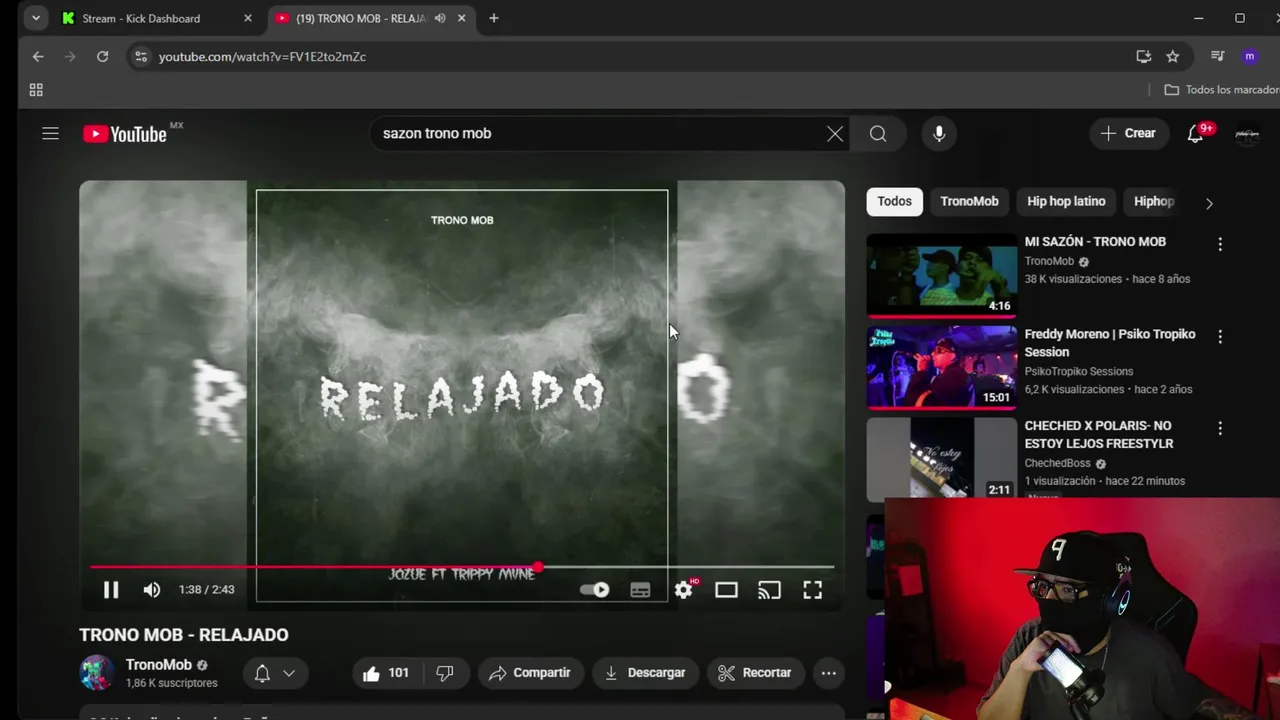This screenshot has width=1280, height=720.
Task: Open the TronoMob channel name link
Action: click(159, 665)
